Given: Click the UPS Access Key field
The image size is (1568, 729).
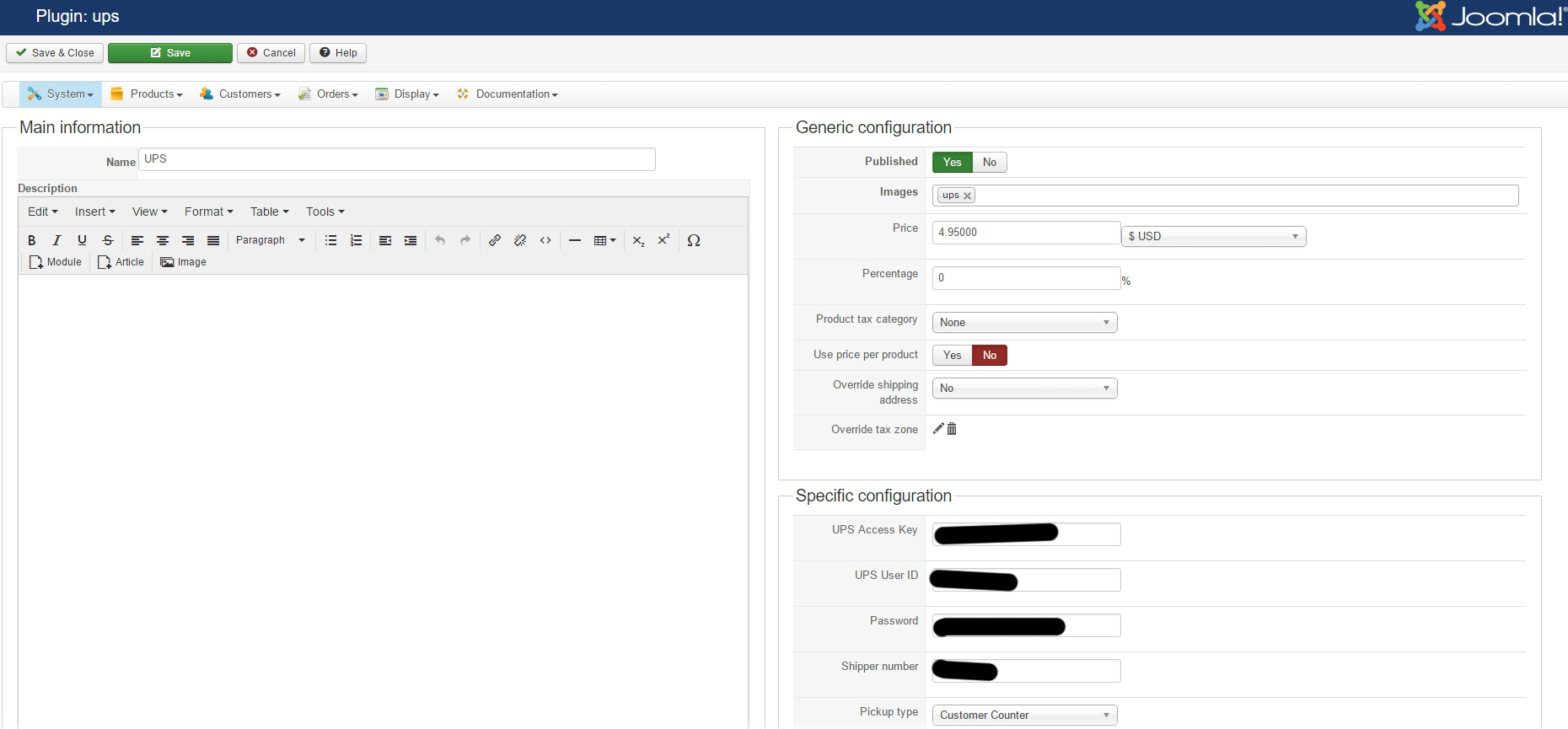Looking at the screenshot, I should coord(1026,534).
